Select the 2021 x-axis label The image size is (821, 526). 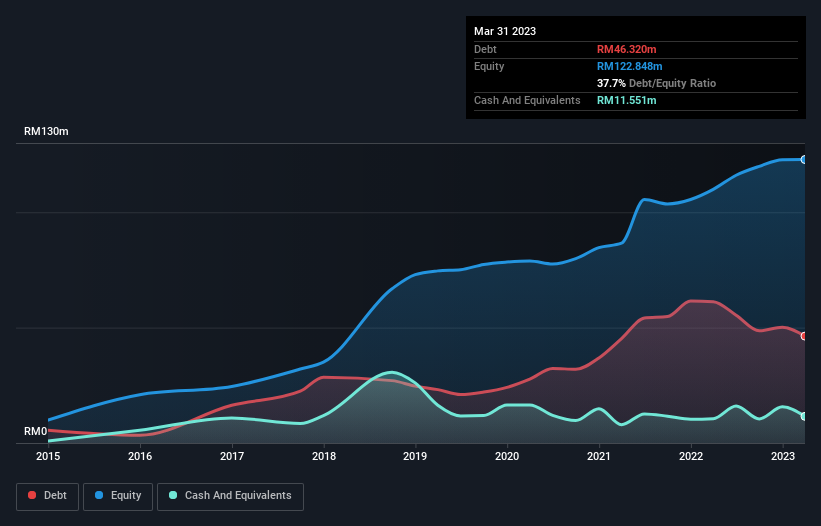point(598,456)
